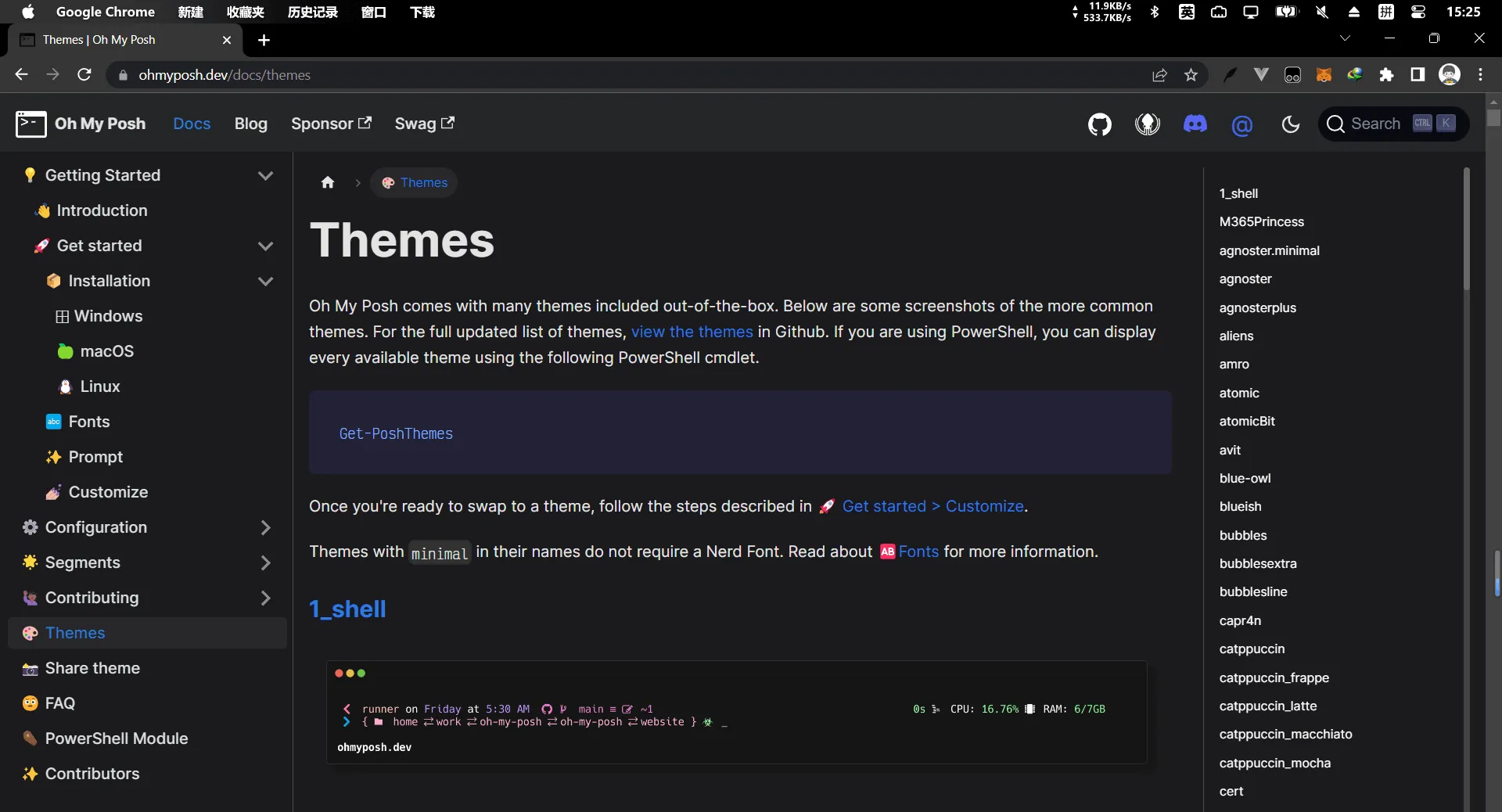Screen dimensions: 1502x812
Task: Open the Control Center toggle icon in menu bar
Action: 1418,12
